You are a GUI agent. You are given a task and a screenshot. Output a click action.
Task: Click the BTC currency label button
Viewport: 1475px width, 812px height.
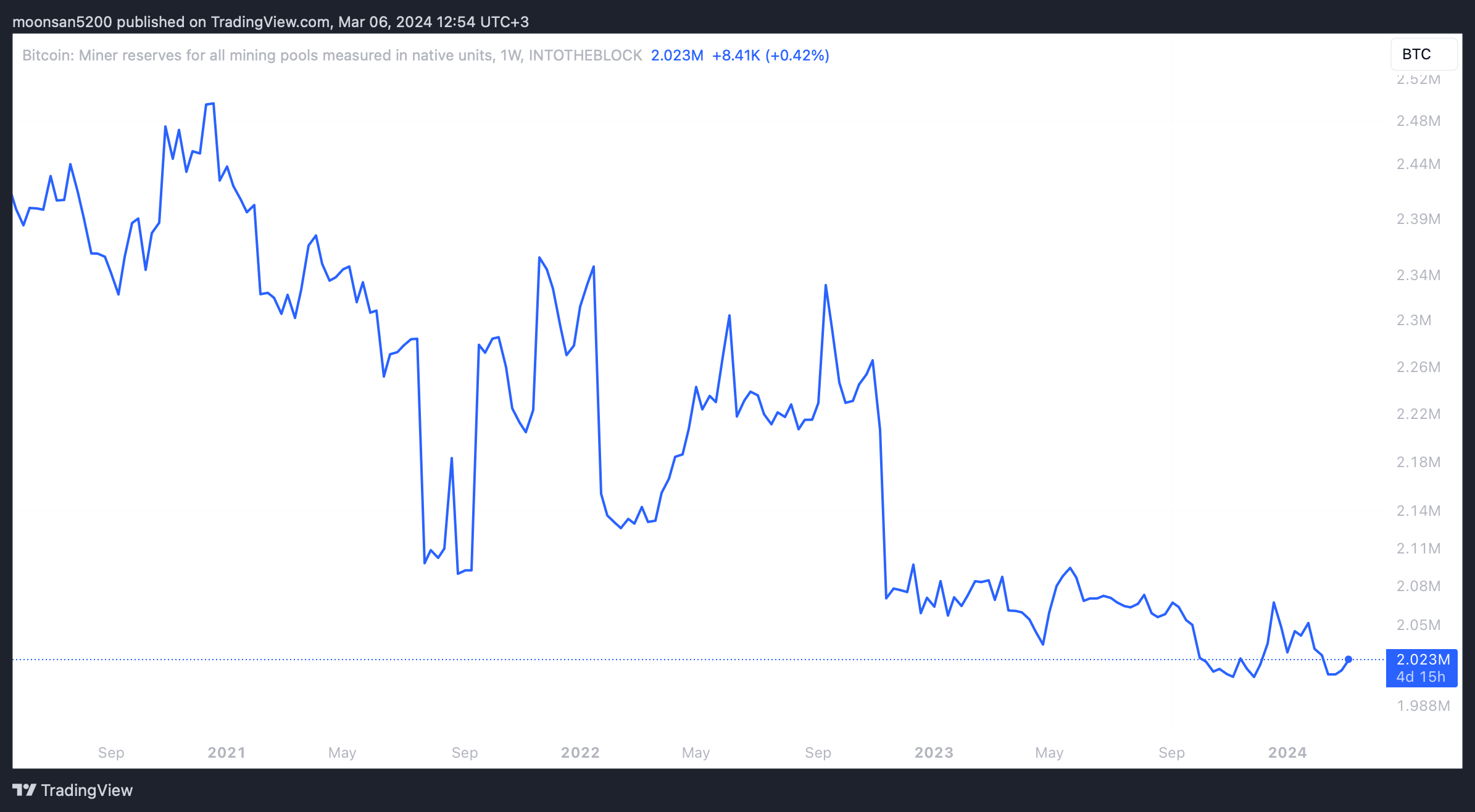pos(1424,54)
